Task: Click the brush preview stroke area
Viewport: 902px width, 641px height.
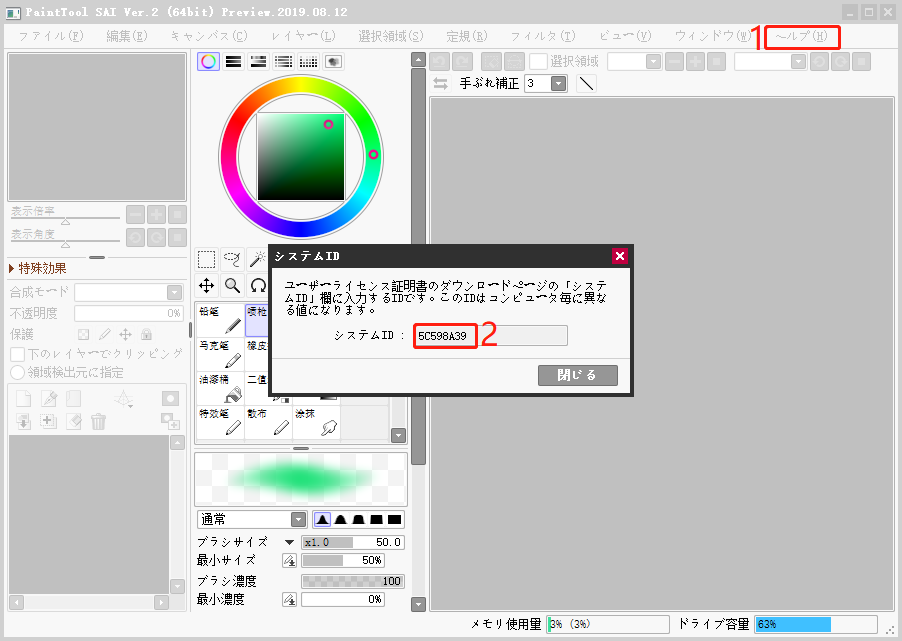Action: (301, 479)
